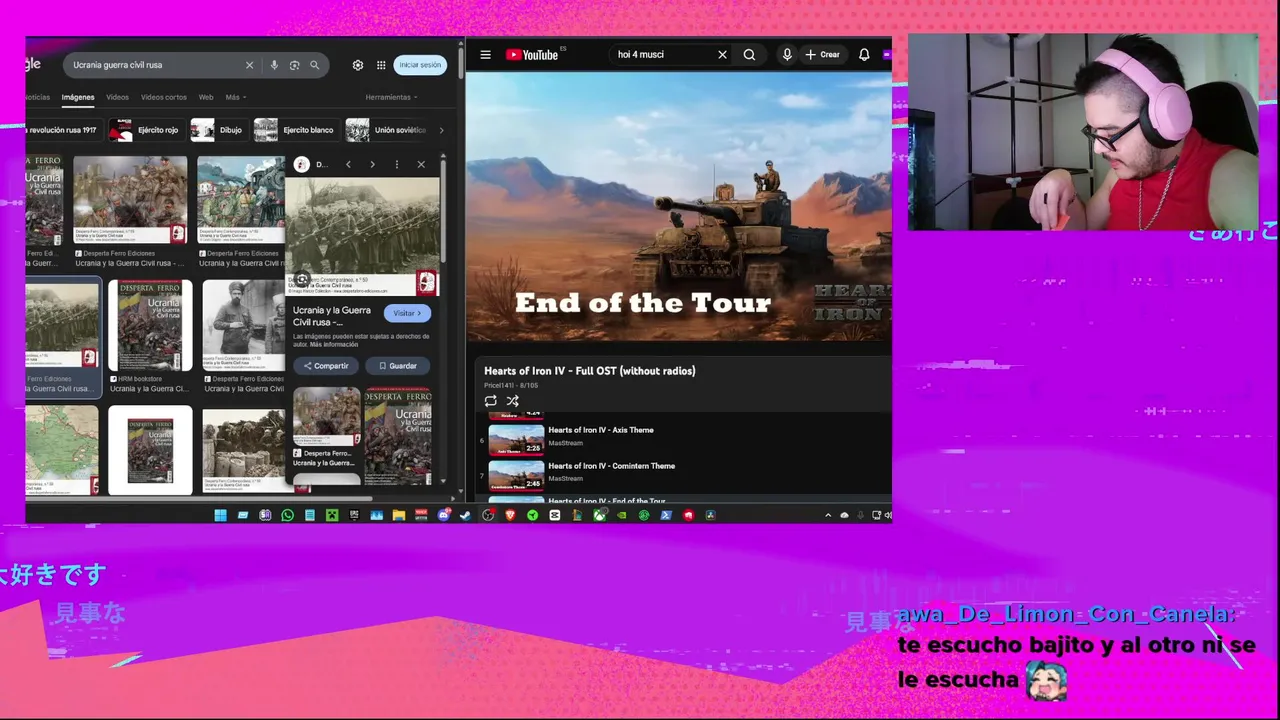Viewport: 1280px width, 720px height.
Task: Click the Visitar button in preview
Action: [407, 313]
